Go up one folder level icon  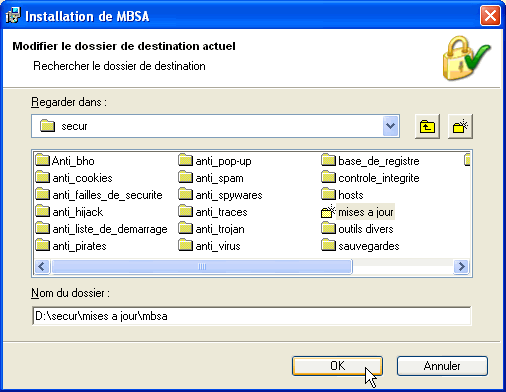pos(427,126)
